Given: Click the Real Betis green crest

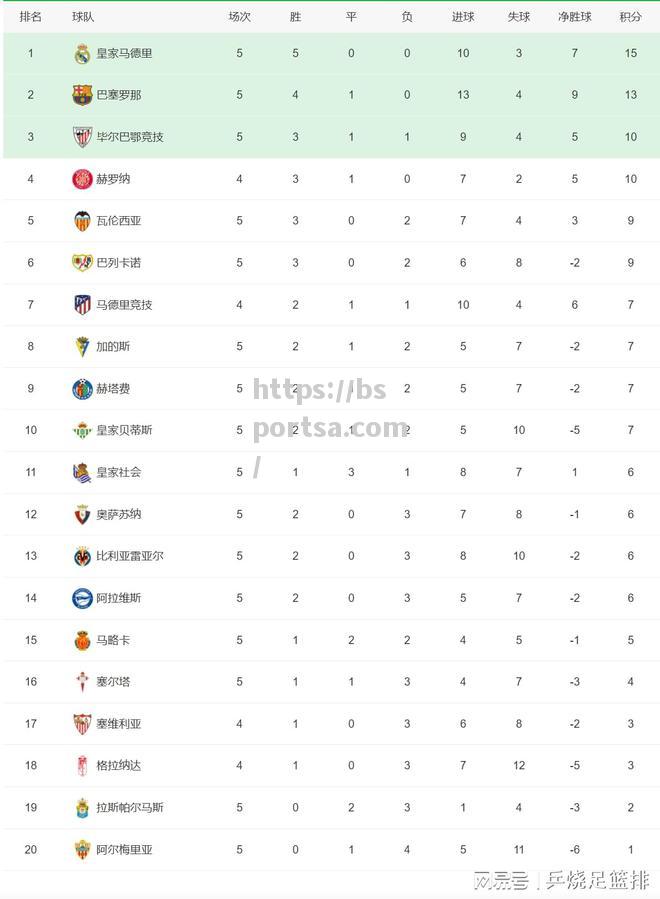Looking at the screenshot, I should [82, 430].
